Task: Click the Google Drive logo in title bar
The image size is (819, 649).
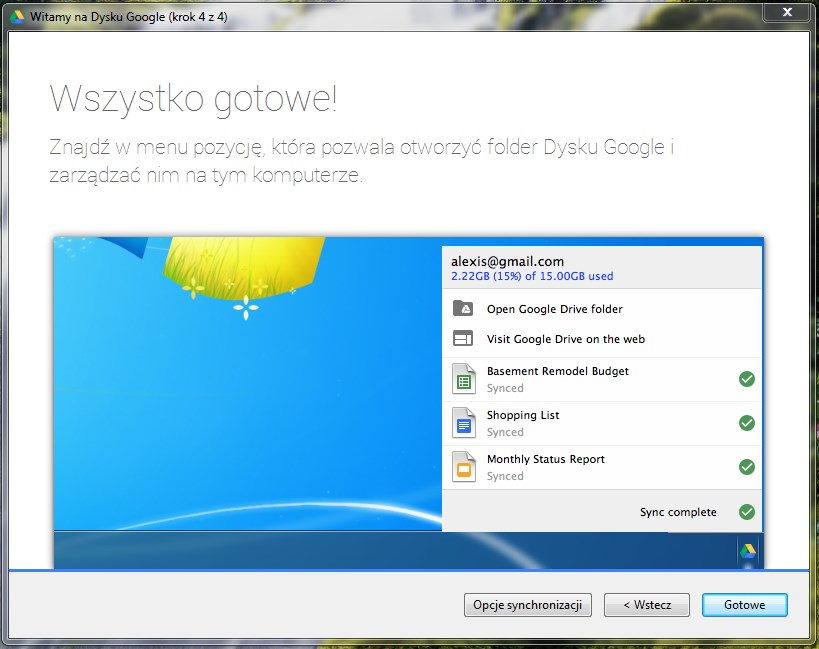Action: click(x=17, y=17)
